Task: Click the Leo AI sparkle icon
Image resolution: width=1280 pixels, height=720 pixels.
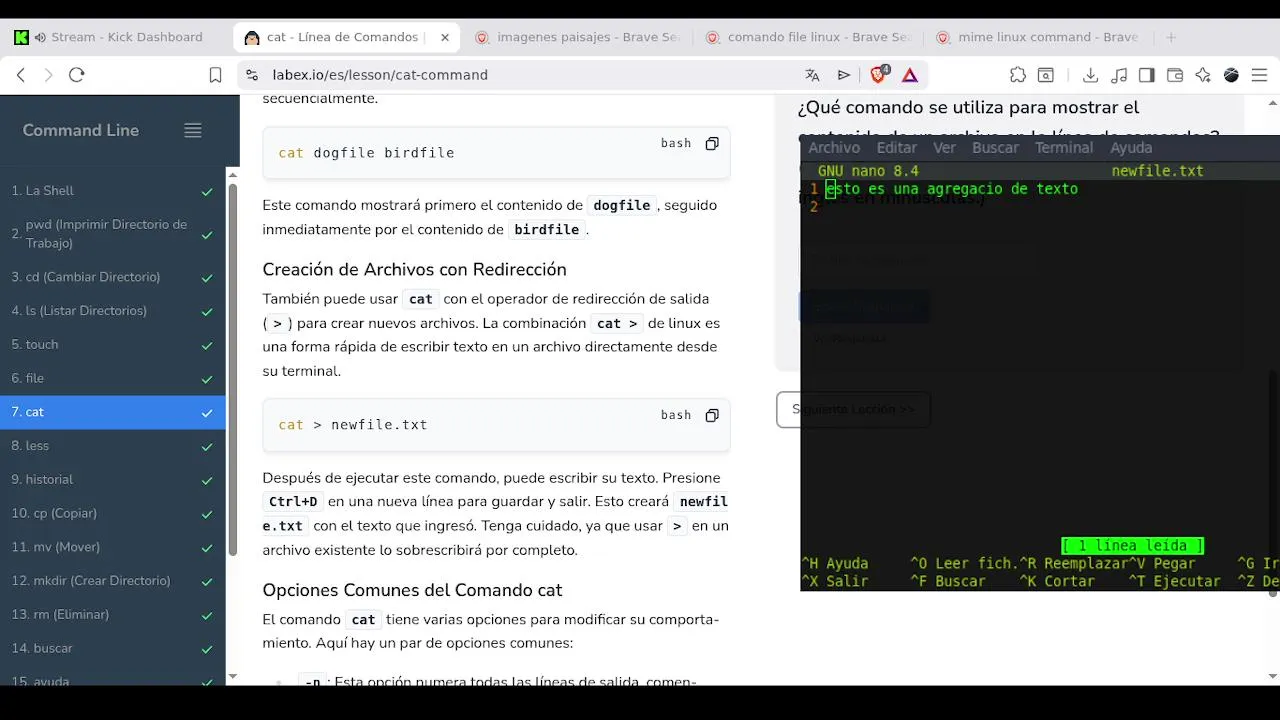Action: [1203, 75]
